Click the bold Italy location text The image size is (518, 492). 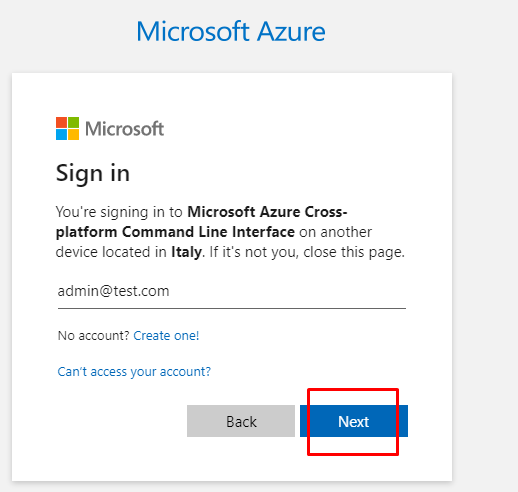click(186, 252)
